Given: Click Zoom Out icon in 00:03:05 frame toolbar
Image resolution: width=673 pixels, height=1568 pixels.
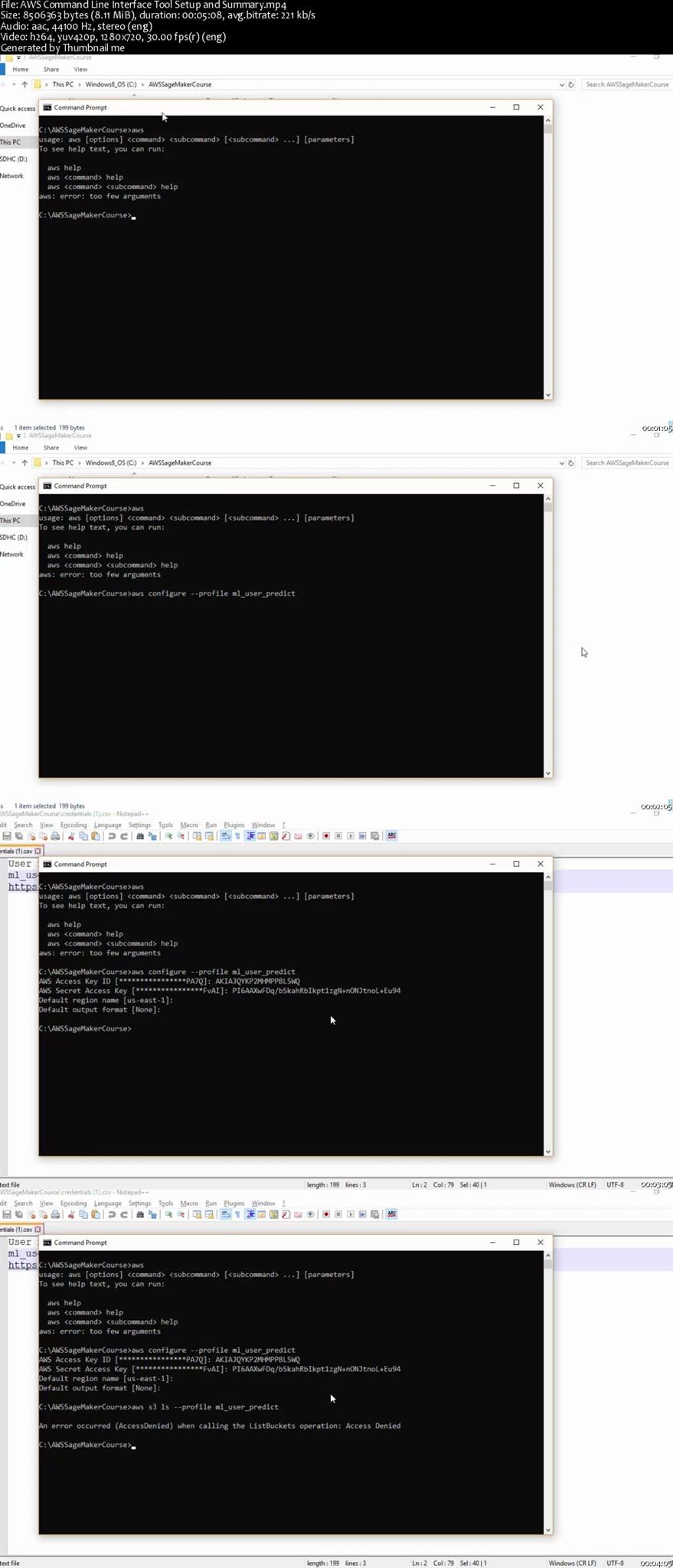Looking at the screenshot, I should click(181, 836).
